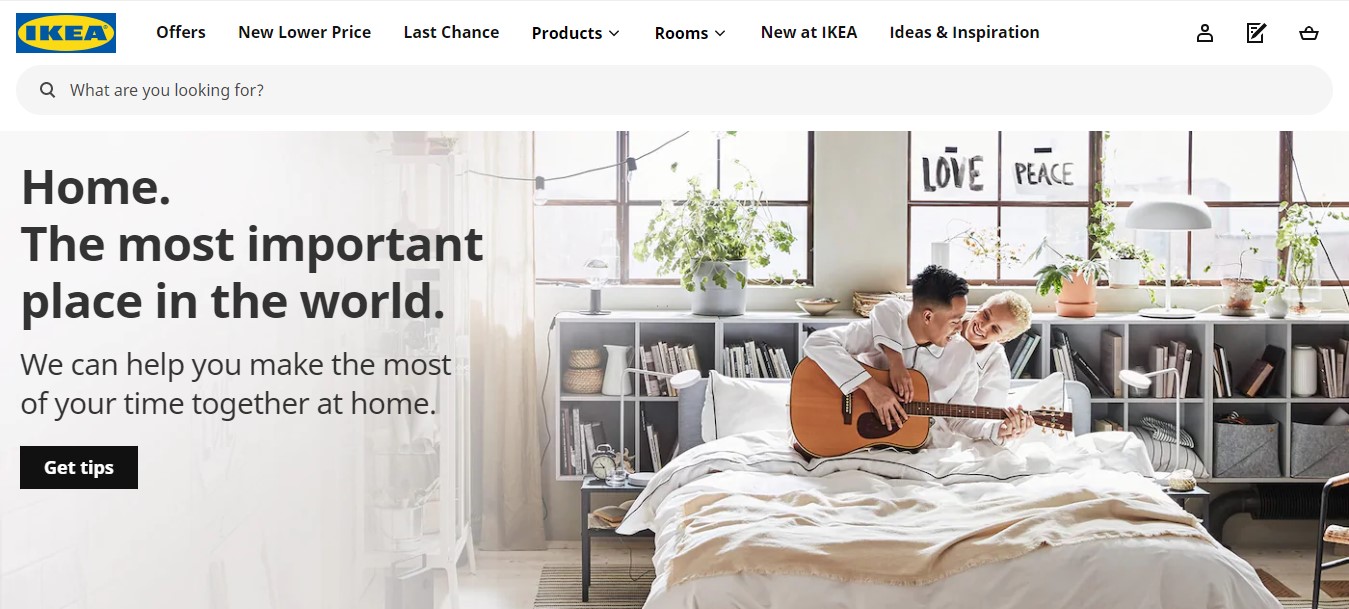Open the Offers page
This screenshot has height=609, width=1349.
181,32
